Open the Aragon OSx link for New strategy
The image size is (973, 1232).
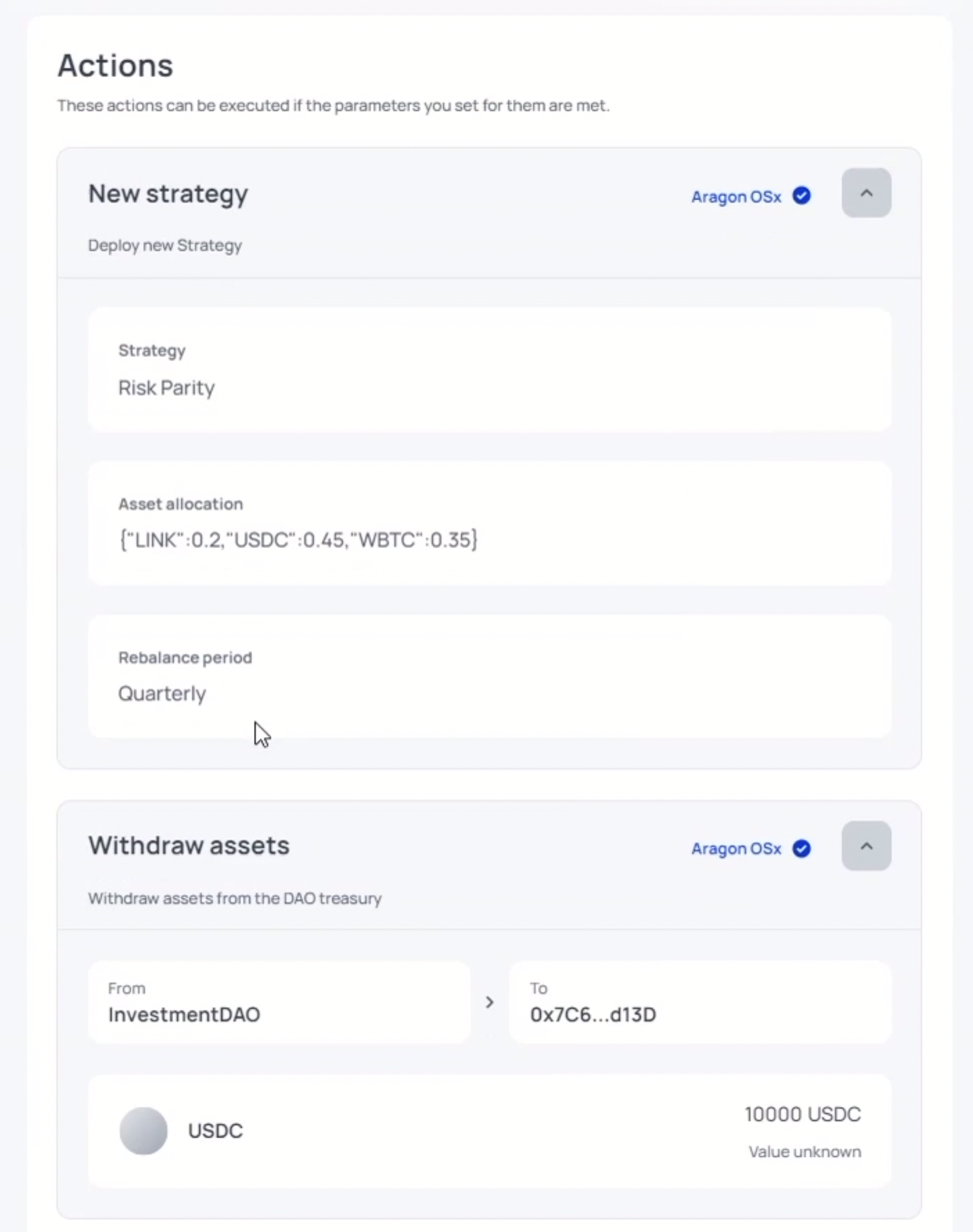(736, 196)
